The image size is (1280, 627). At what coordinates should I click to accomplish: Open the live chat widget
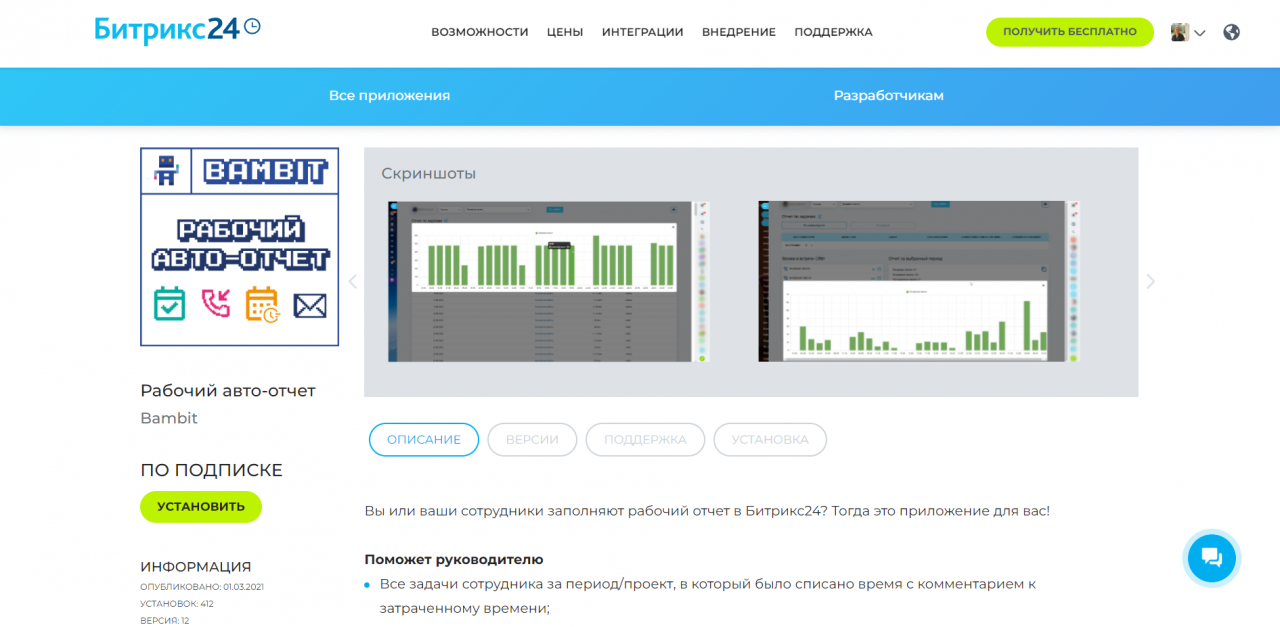click(1211, 558)
